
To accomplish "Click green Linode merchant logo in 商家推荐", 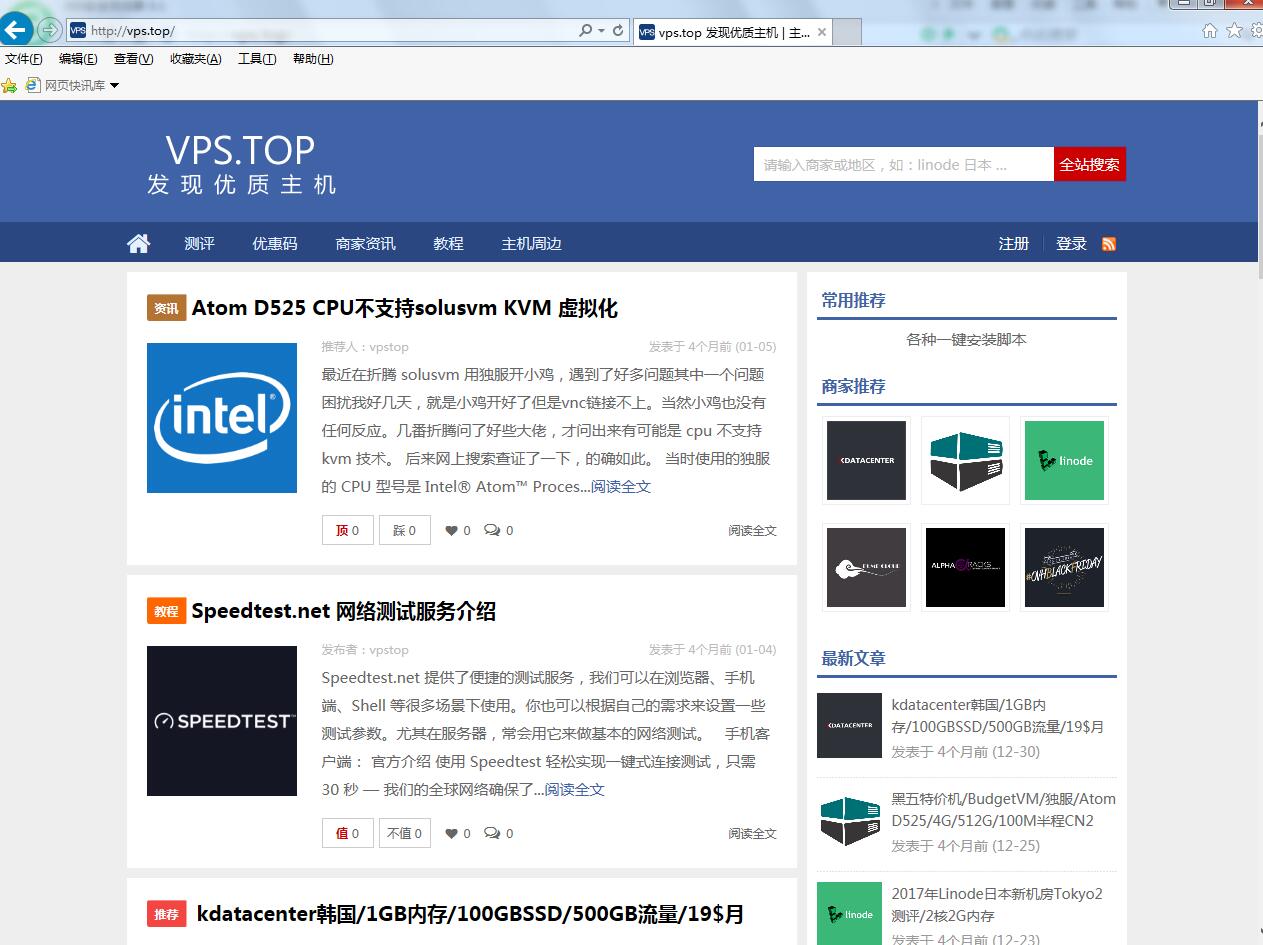I will [x=1064, y=460].
